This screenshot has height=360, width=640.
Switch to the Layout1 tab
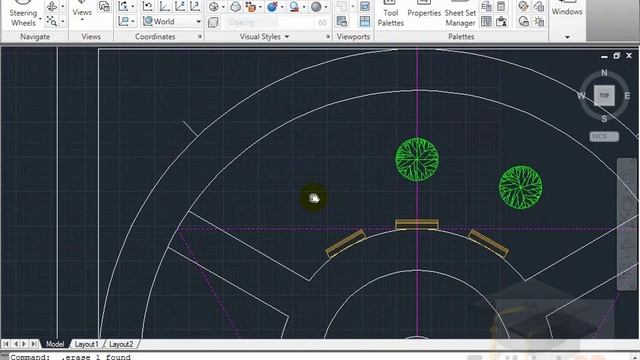87,344
